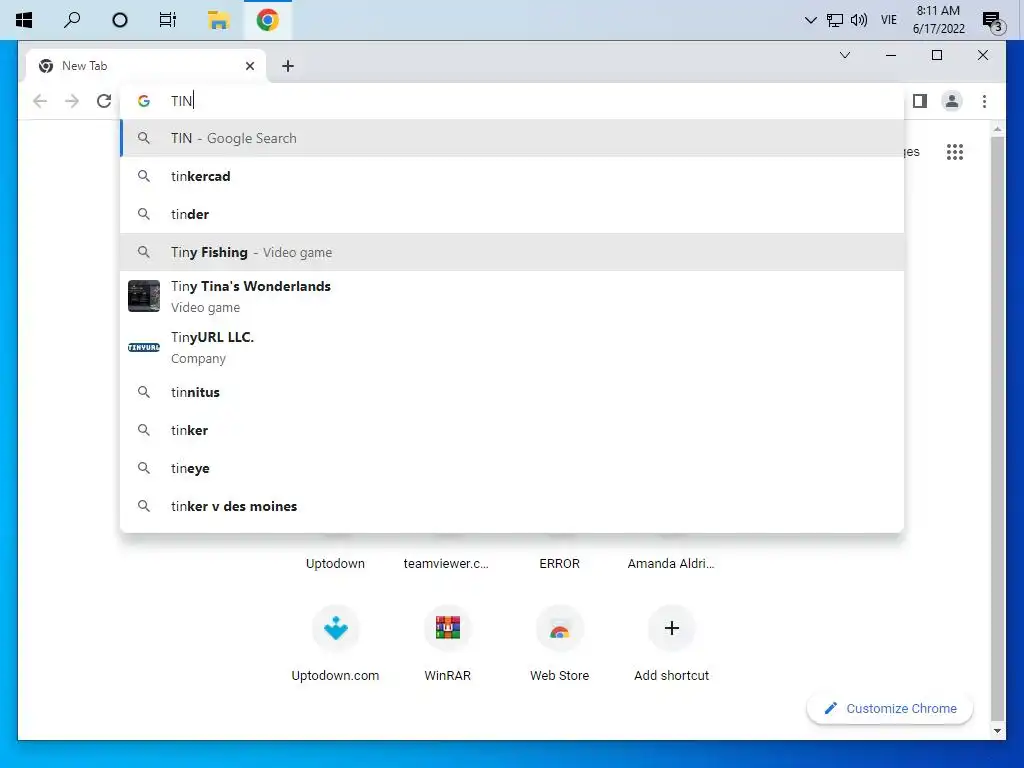Screen dimensions: 1024x768
Task: Open the ERROR shortcut
Action: pyautogui.click(x=559, y=564)
